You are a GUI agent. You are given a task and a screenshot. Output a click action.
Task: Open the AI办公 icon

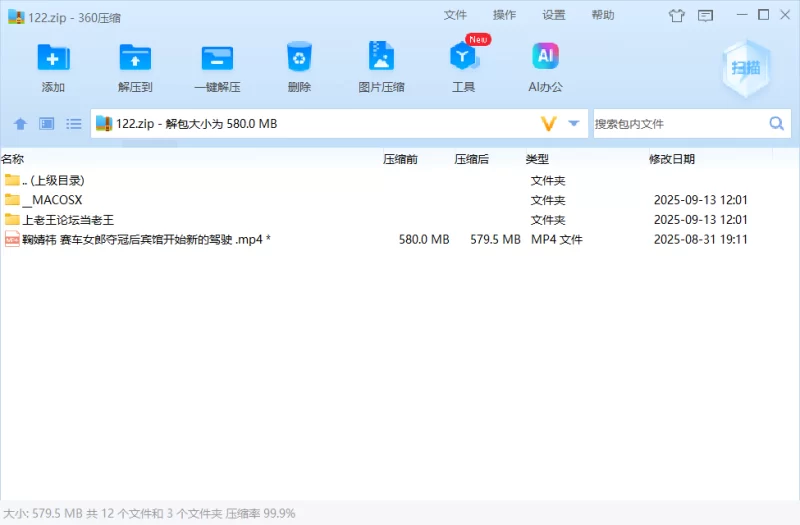coord(545,56)
